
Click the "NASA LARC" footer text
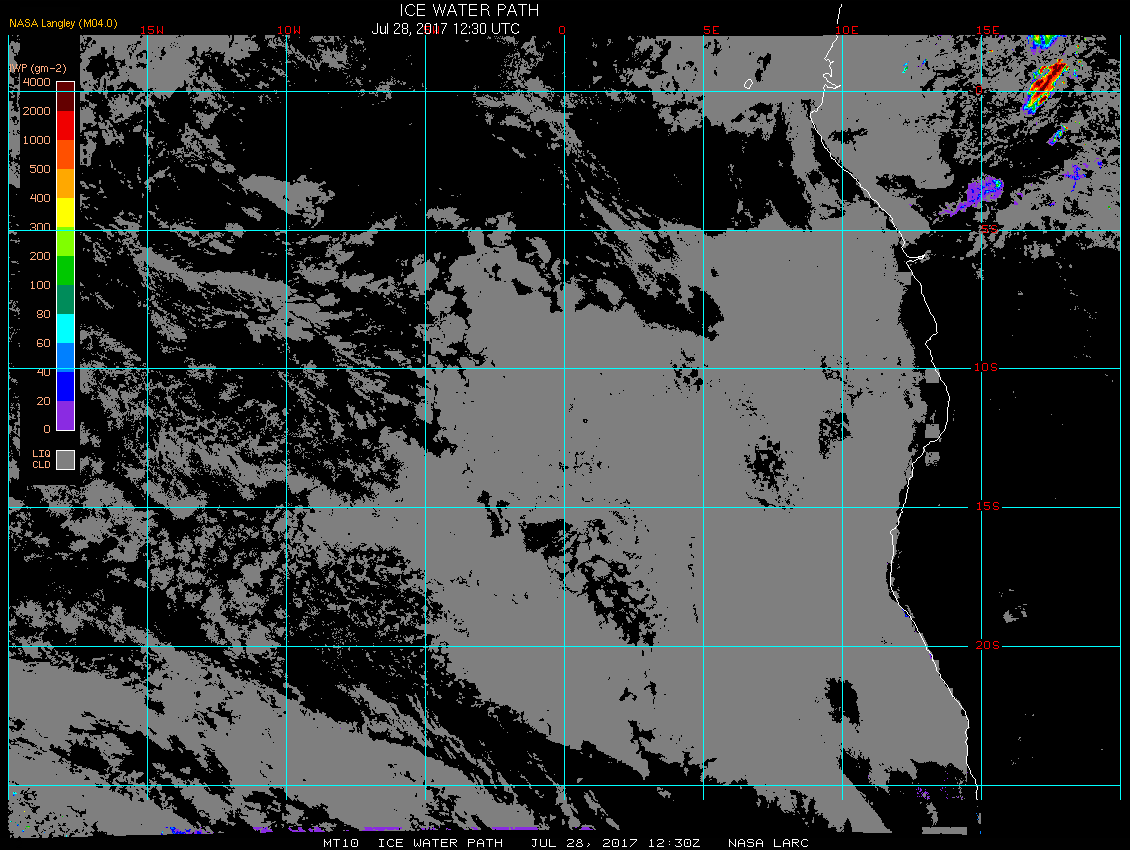point(768,843)
